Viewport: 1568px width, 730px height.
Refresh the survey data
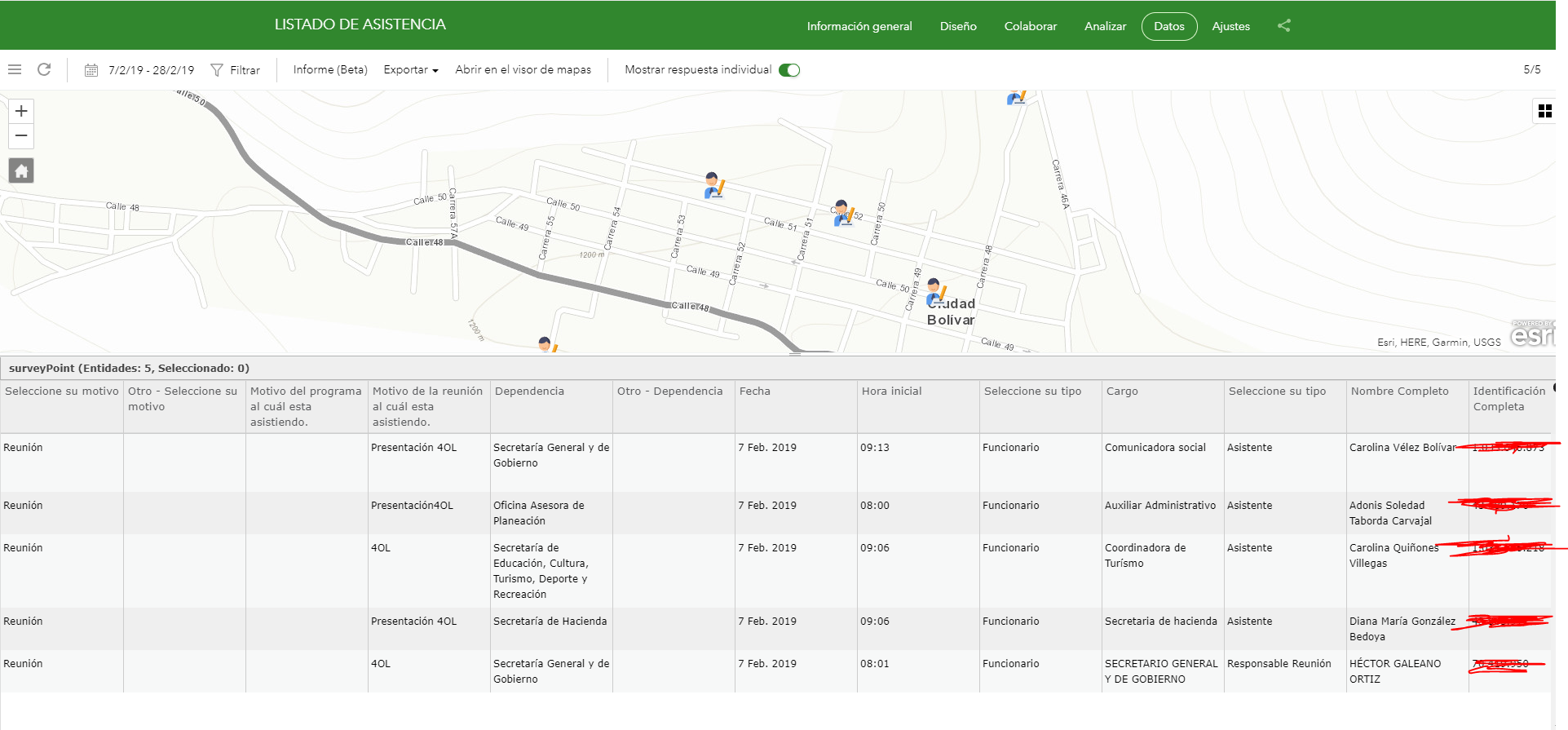[x=44, y=70]
